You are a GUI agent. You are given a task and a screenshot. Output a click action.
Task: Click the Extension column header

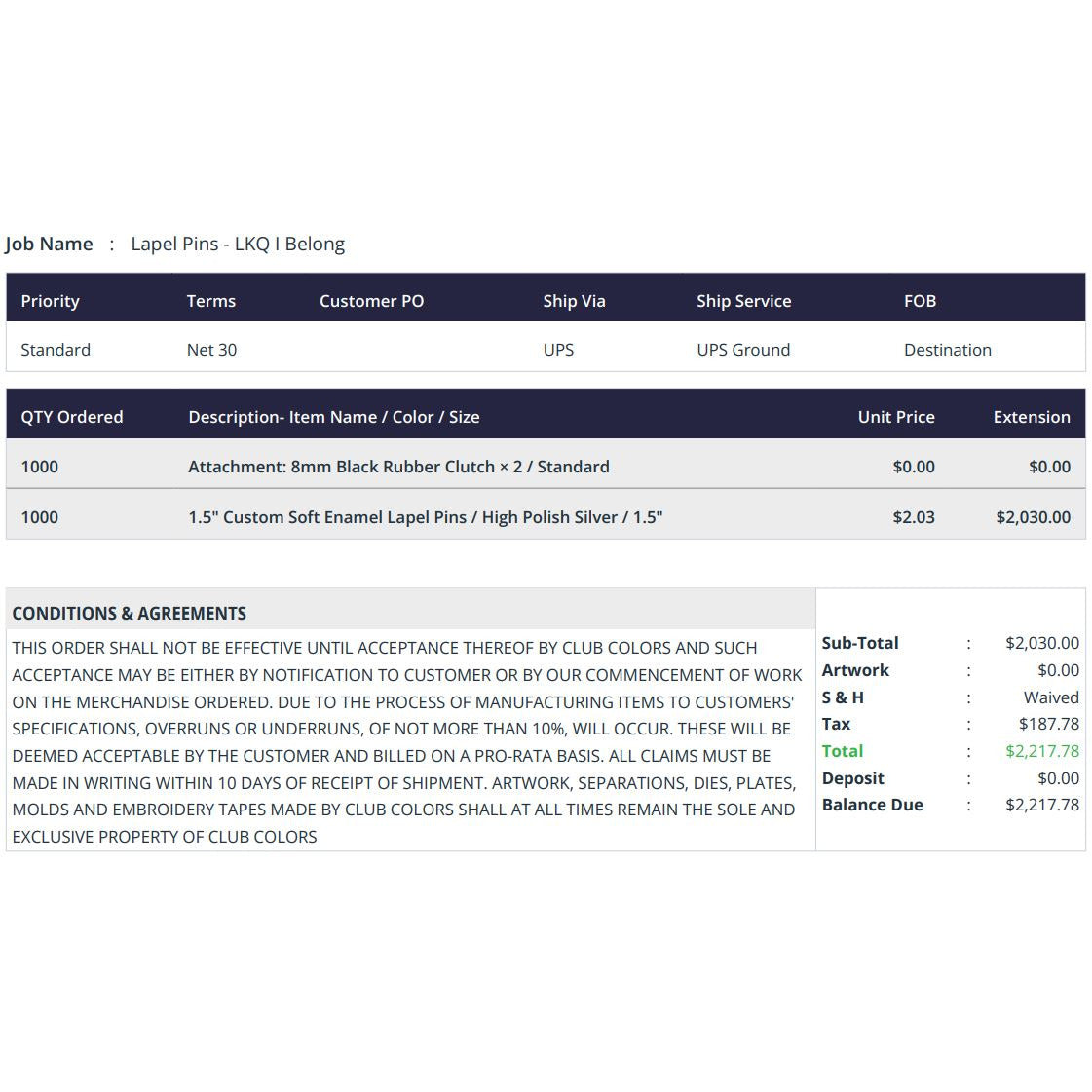coord(1032,417)
